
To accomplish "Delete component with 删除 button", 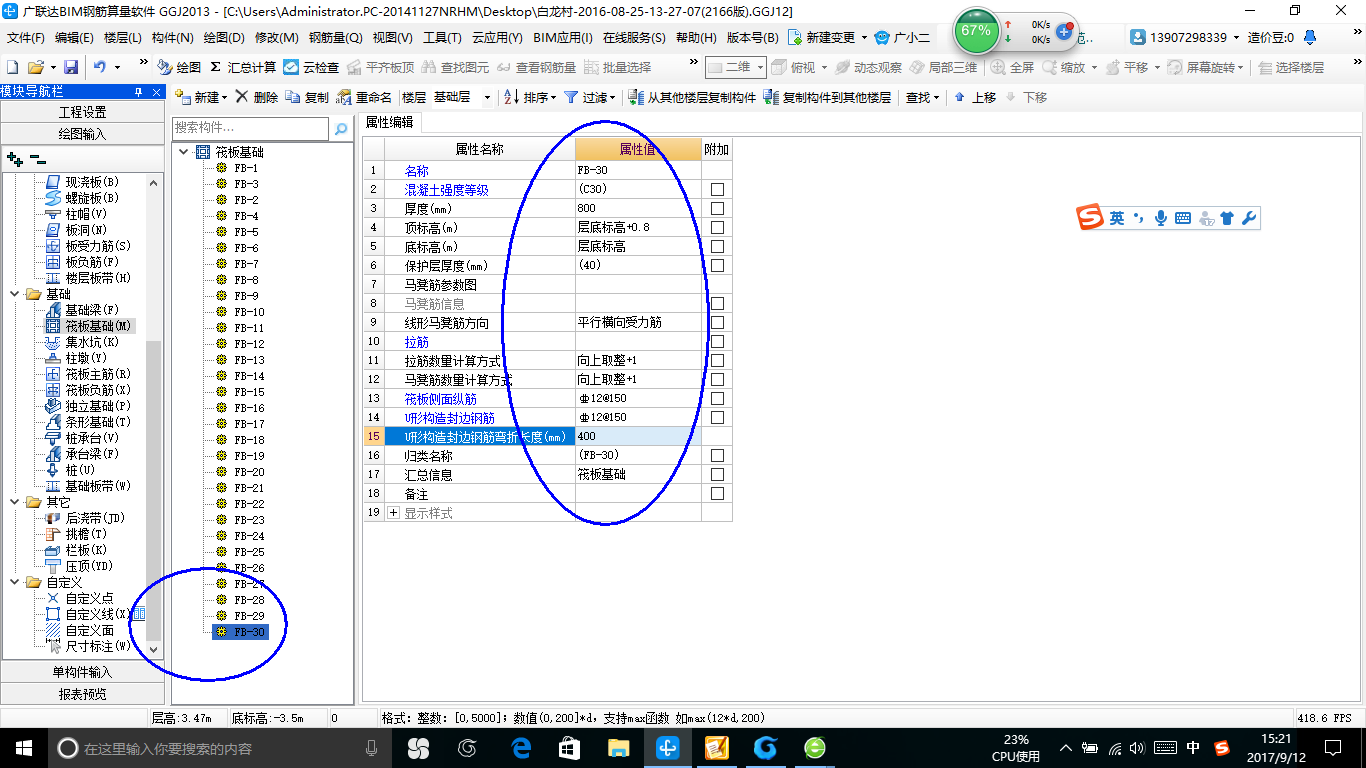I will pyautogui.click(x=256, y=97).
